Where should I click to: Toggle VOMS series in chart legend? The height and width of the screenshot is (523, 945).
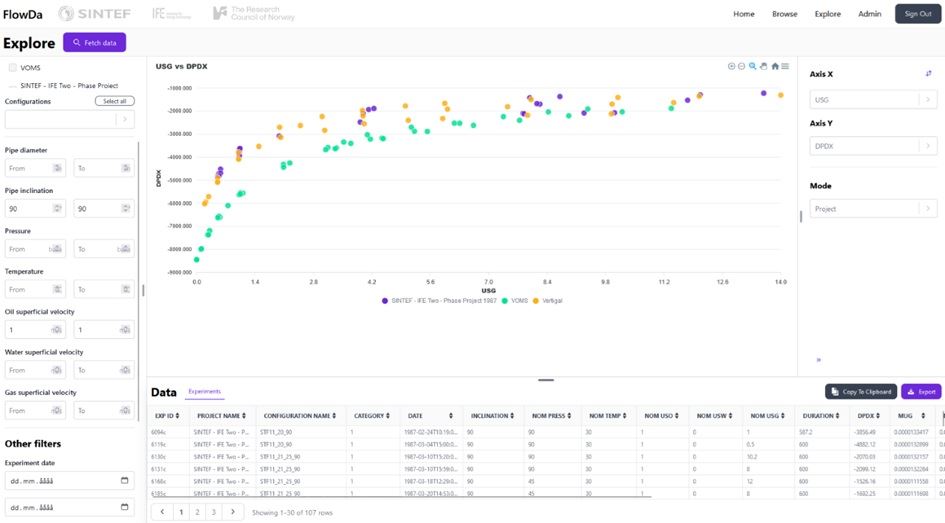click(519, 300)
